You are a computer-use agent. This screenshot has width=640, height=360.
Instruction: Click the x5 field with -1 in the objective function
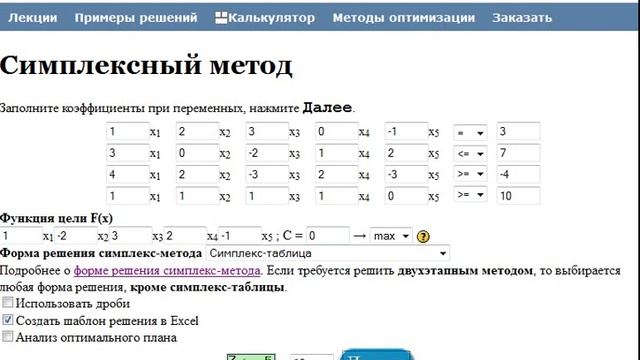240,236
